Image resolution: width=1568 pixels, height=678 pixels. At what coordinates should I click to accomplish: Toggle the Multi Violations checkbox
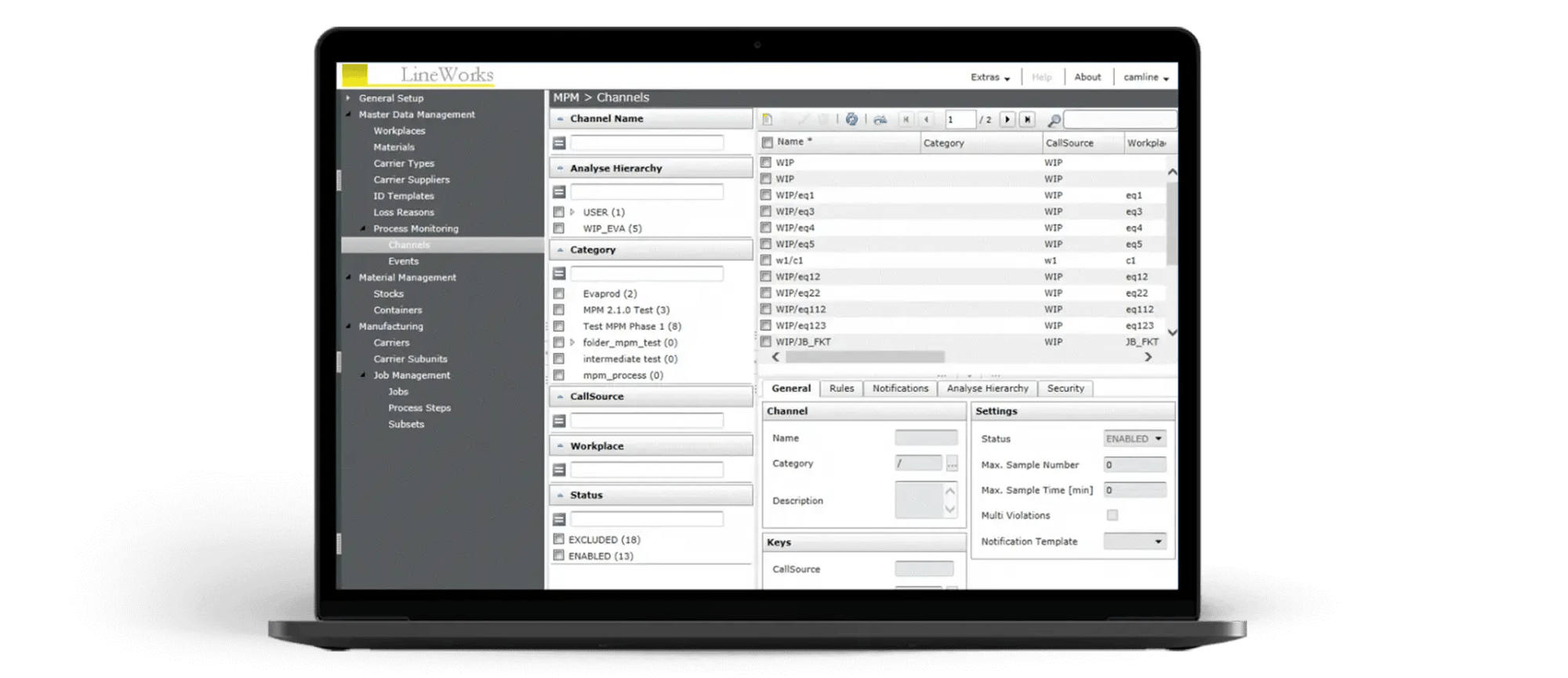tap(1112, 515)
